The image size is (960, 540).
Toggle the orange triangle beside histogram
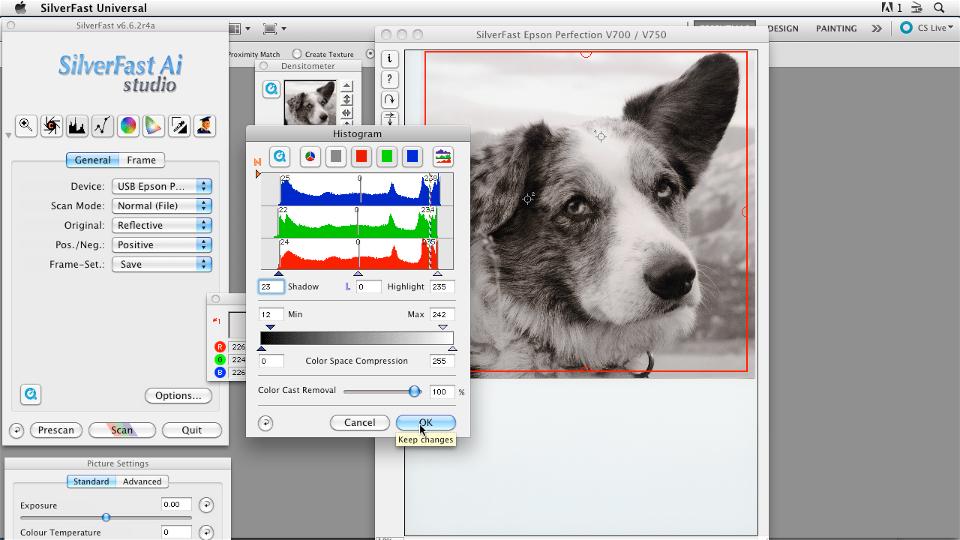(x=258, y=174)
